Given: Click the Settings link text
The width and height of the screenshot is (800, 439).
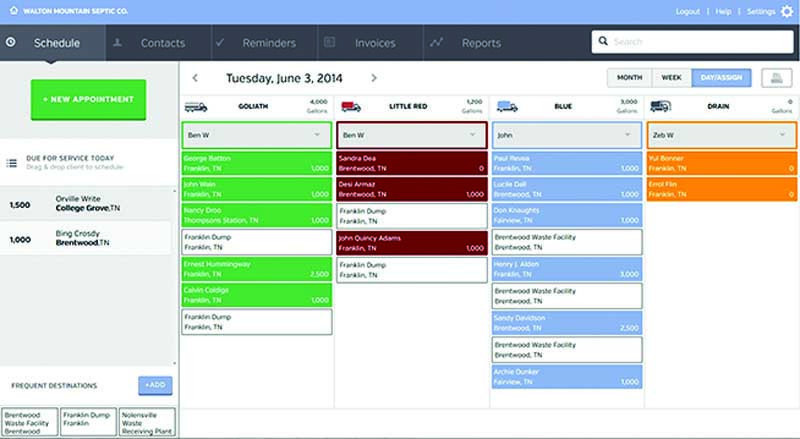Looking at the screenshot, I should pos(761,11).
